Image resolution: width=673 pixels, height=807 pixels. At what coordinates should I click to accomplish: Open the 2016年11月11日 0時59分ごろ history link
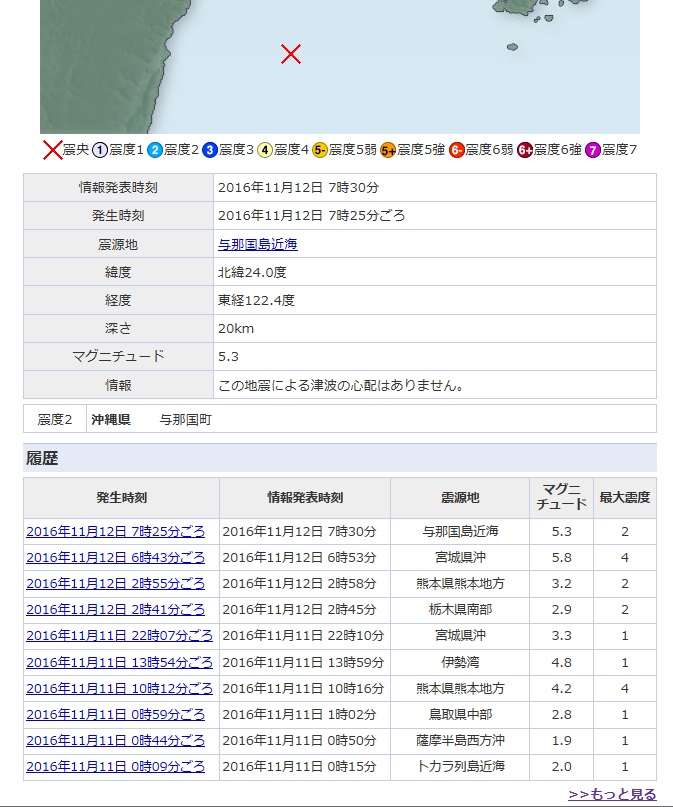(x=115, y=714)
